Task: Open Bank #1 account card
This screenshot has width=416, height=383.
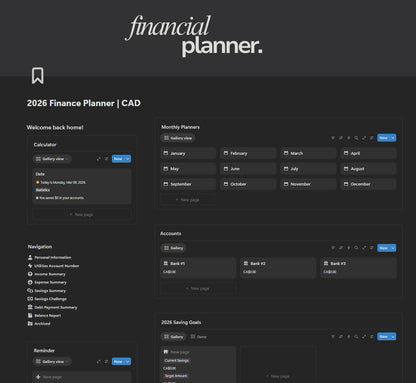Action: point(198,267)
